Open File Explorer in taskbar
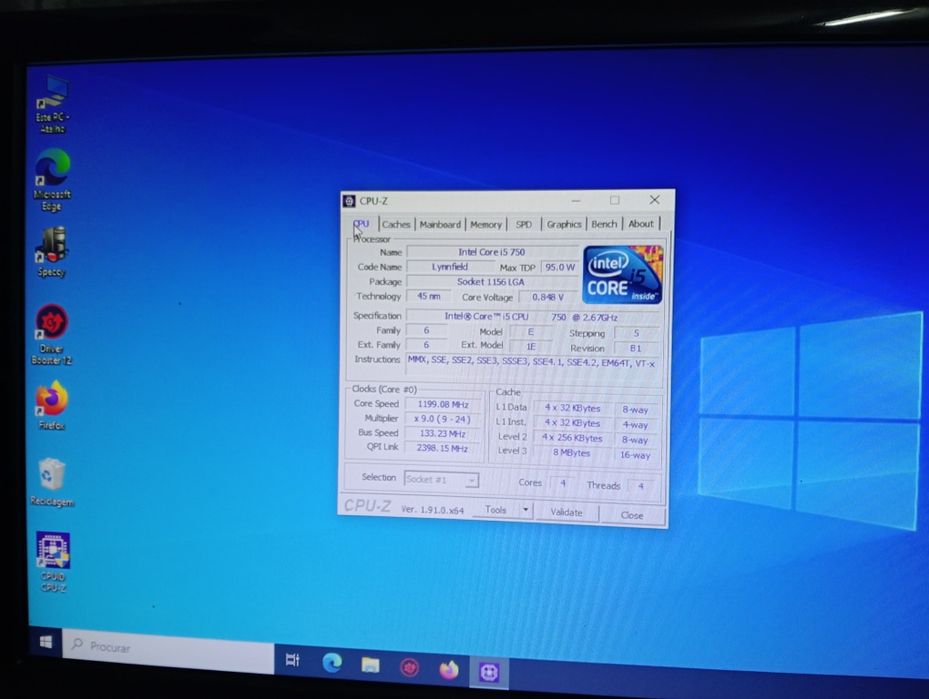The height and width of the screenshot is (699, 929). (370, 665)
